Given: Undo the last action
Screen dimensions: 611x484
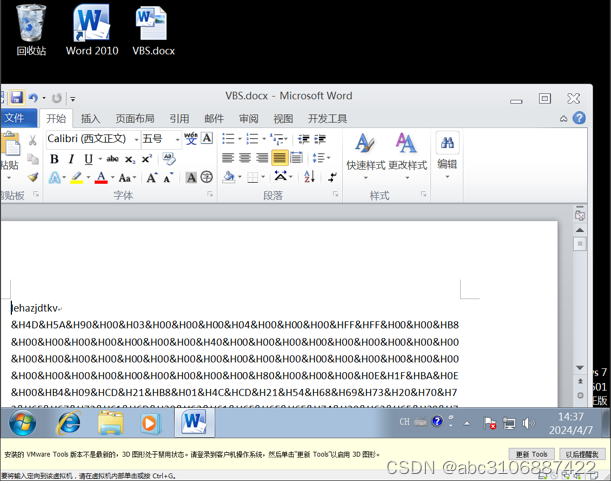Looking at the screenshot, I should click(x=33, y=98).
